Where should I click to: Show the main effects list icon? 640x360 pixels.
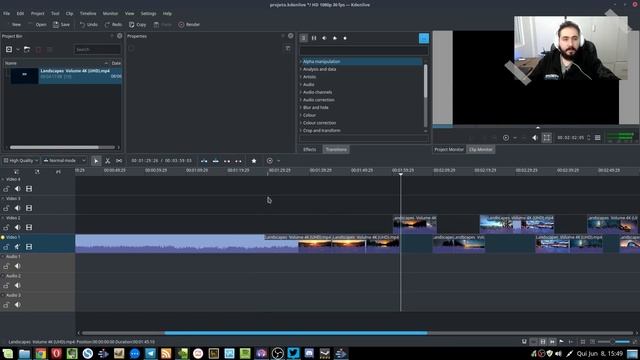point(304,38)
